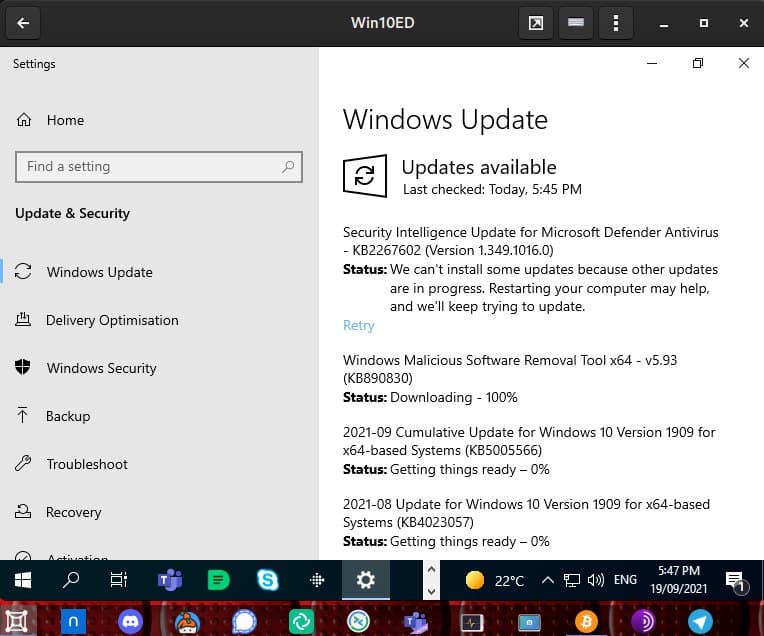Open the Element app on host taskbar
The image size is (764, 636).
coord(301,622)
